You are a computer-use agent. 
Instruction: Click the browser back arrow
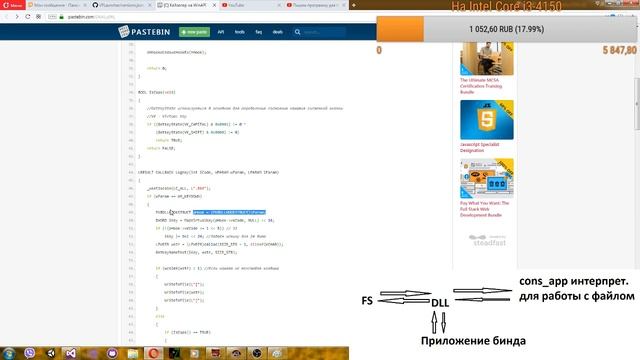click(6, 17)
